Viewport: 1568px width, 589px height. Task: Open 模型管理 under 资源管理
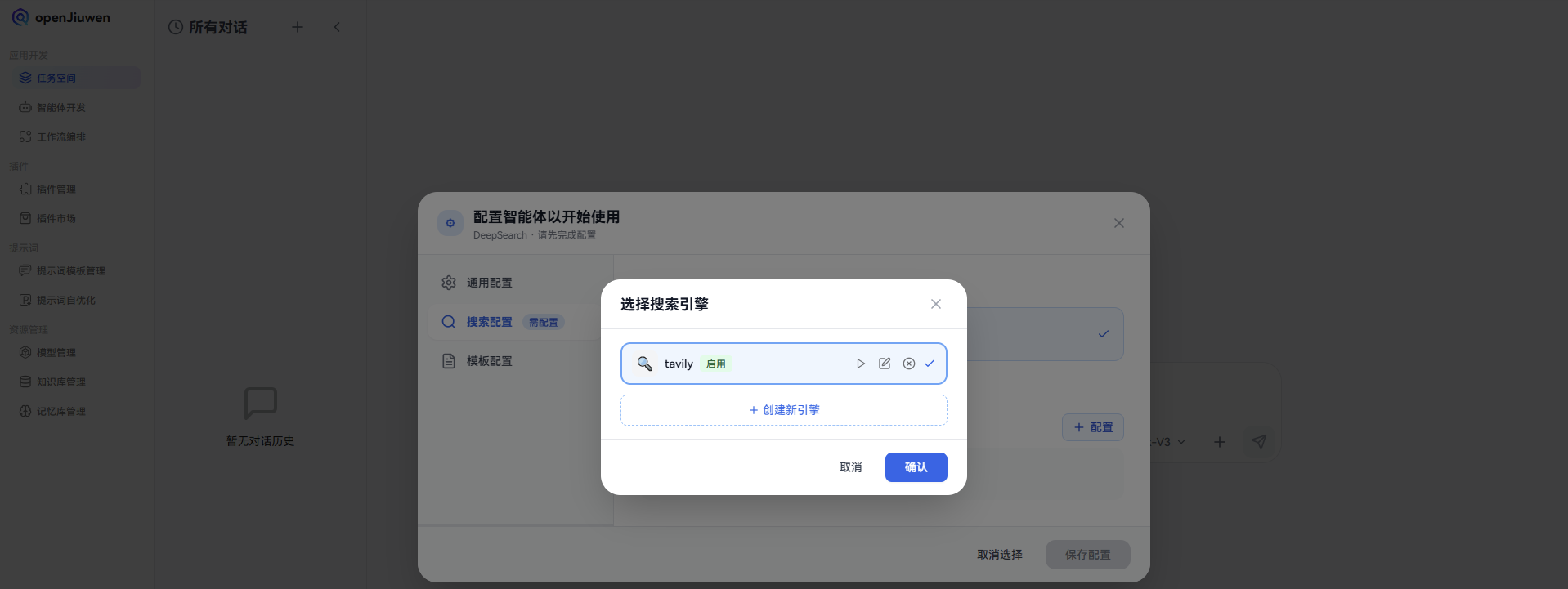click(x=56, y=352)
